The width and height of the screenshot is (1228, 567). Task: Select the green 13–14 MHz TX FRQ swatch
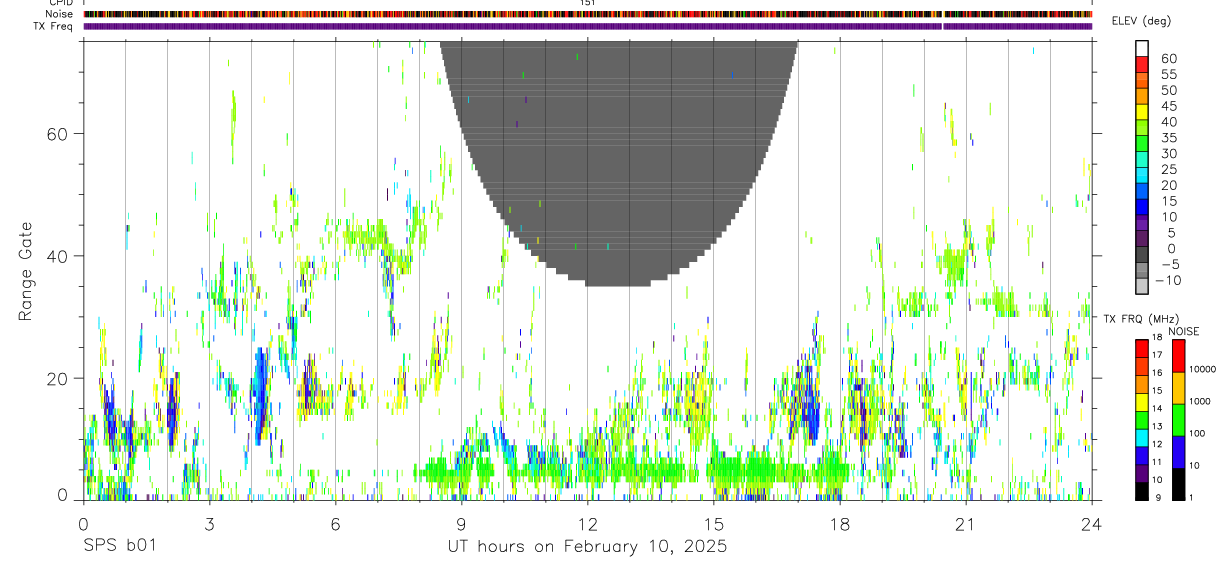click(1142, 419)
